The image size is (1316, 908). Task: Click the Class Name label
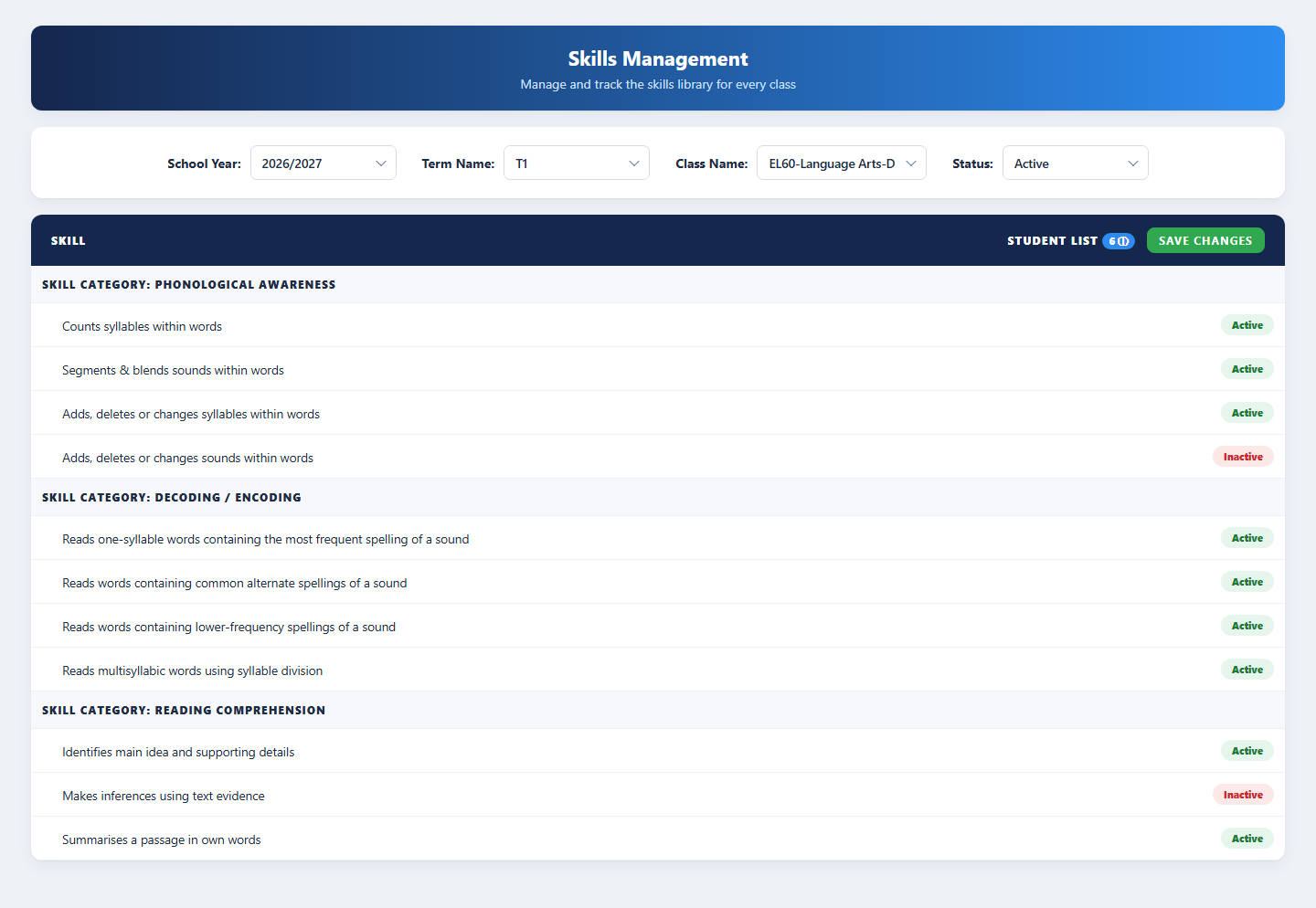point(711,164)
